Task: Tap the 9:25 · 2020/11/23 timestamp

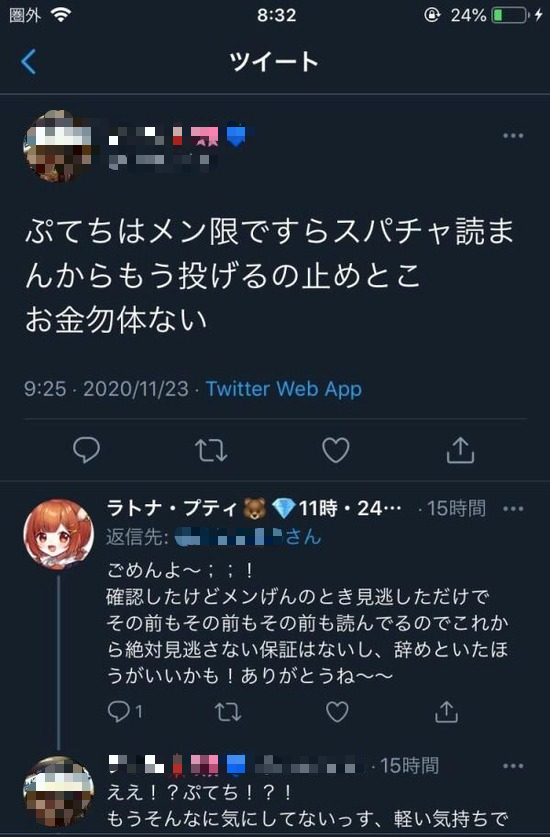Action: click(106, 389)
